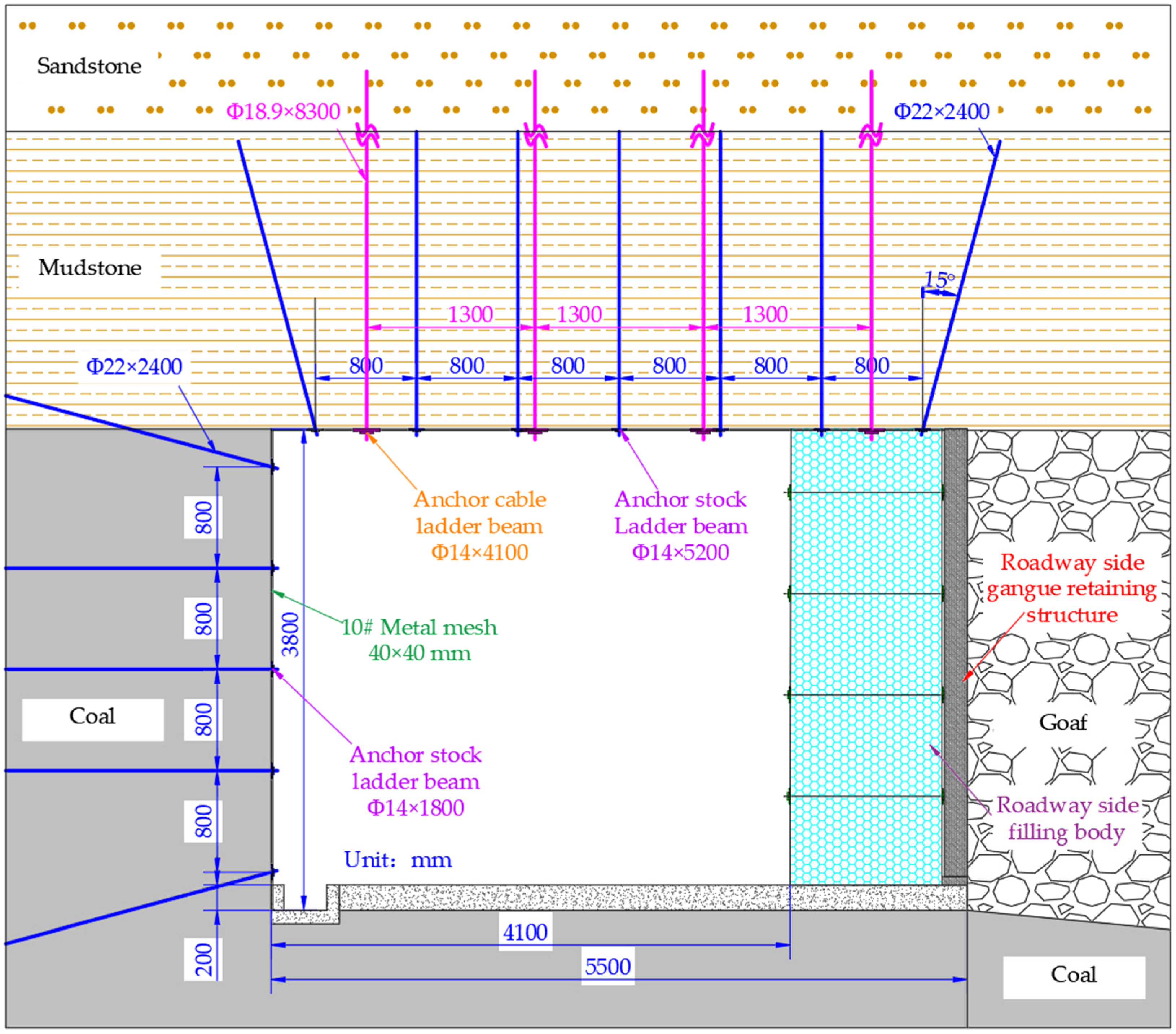The image size is (1176, 1034).
Task: Click the bottom-right Coal label box
Action: pyautogui.click(x=1073, y=975)
